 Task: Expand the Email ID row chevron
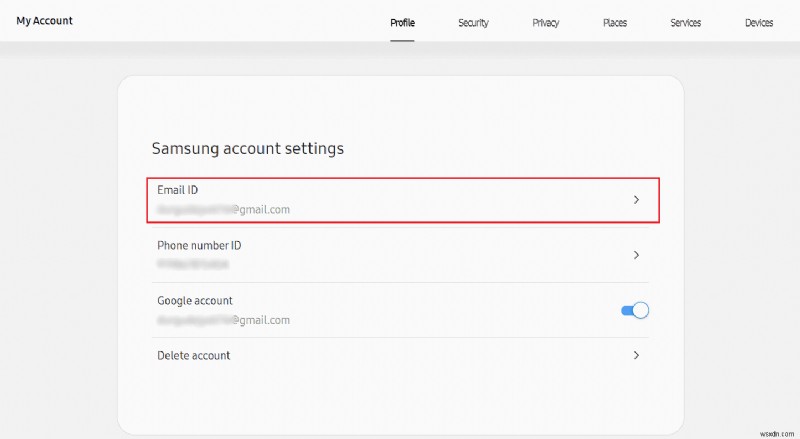(x=636, y=200)
